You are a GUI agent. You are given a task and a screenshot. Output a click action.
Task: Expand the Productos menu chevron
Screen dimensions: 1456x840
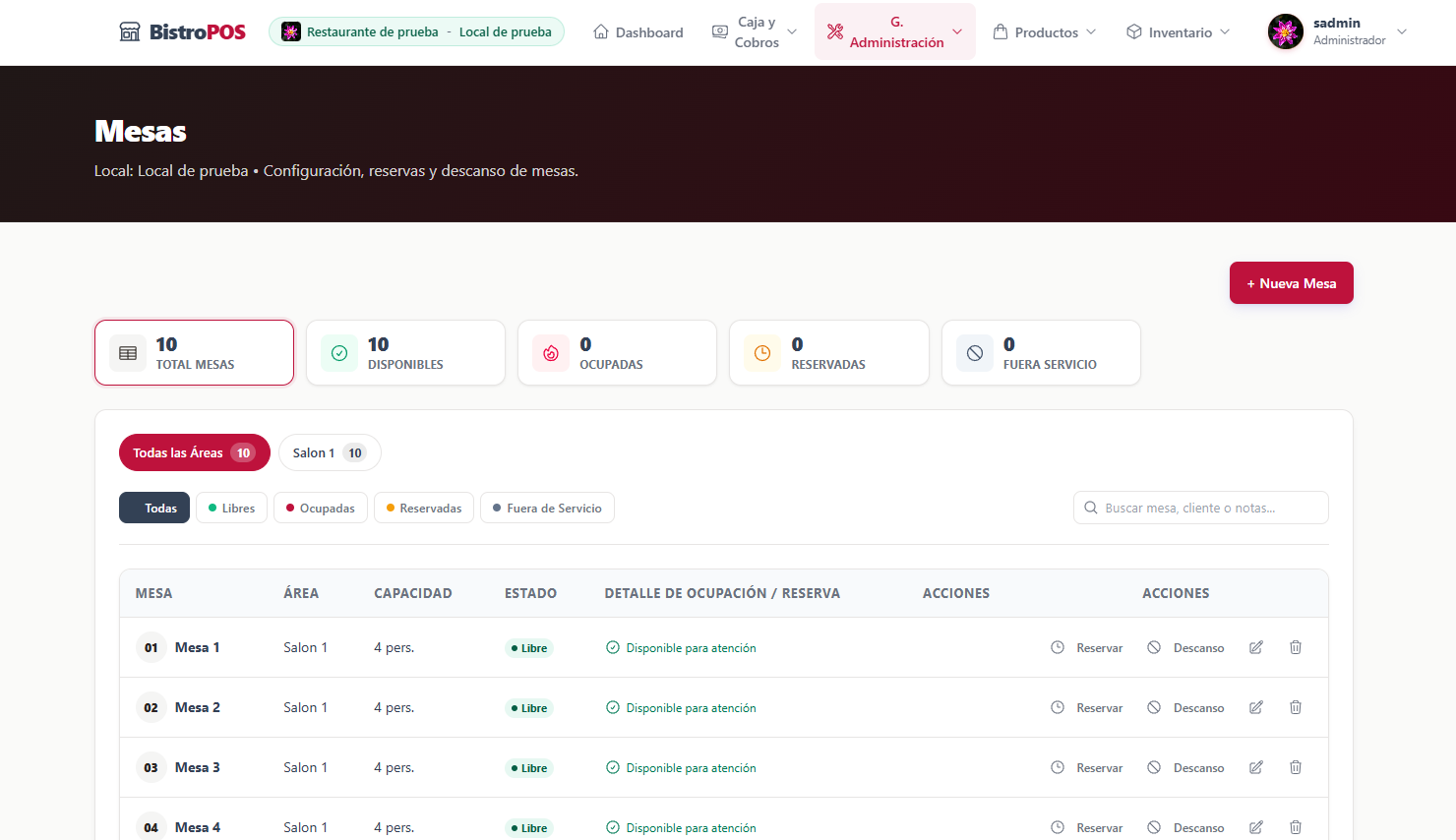pos(1091,31)
